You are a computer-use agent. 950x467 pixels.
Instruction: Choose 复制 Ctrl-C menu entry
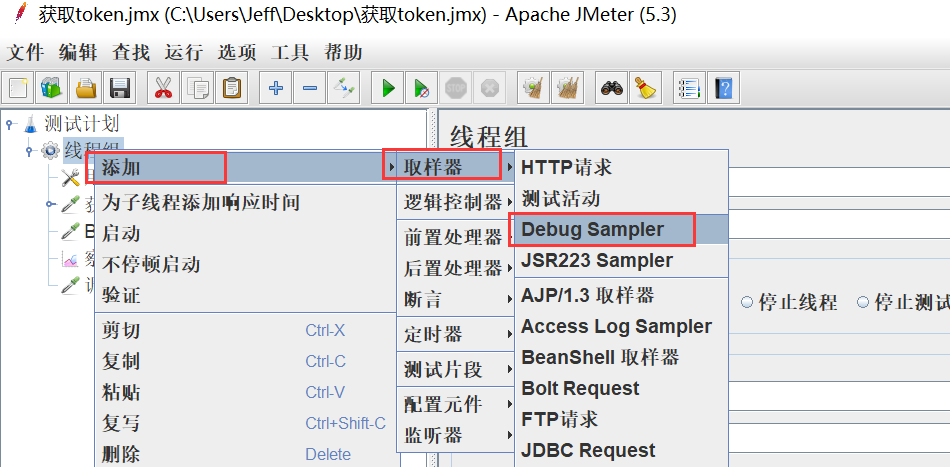coord(246,362)
